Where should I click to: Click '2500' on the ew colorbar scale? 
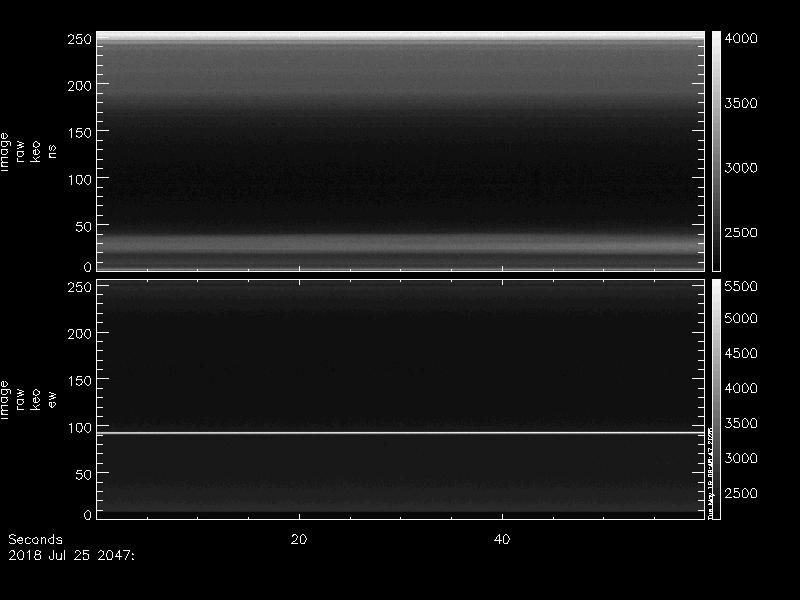741,493
